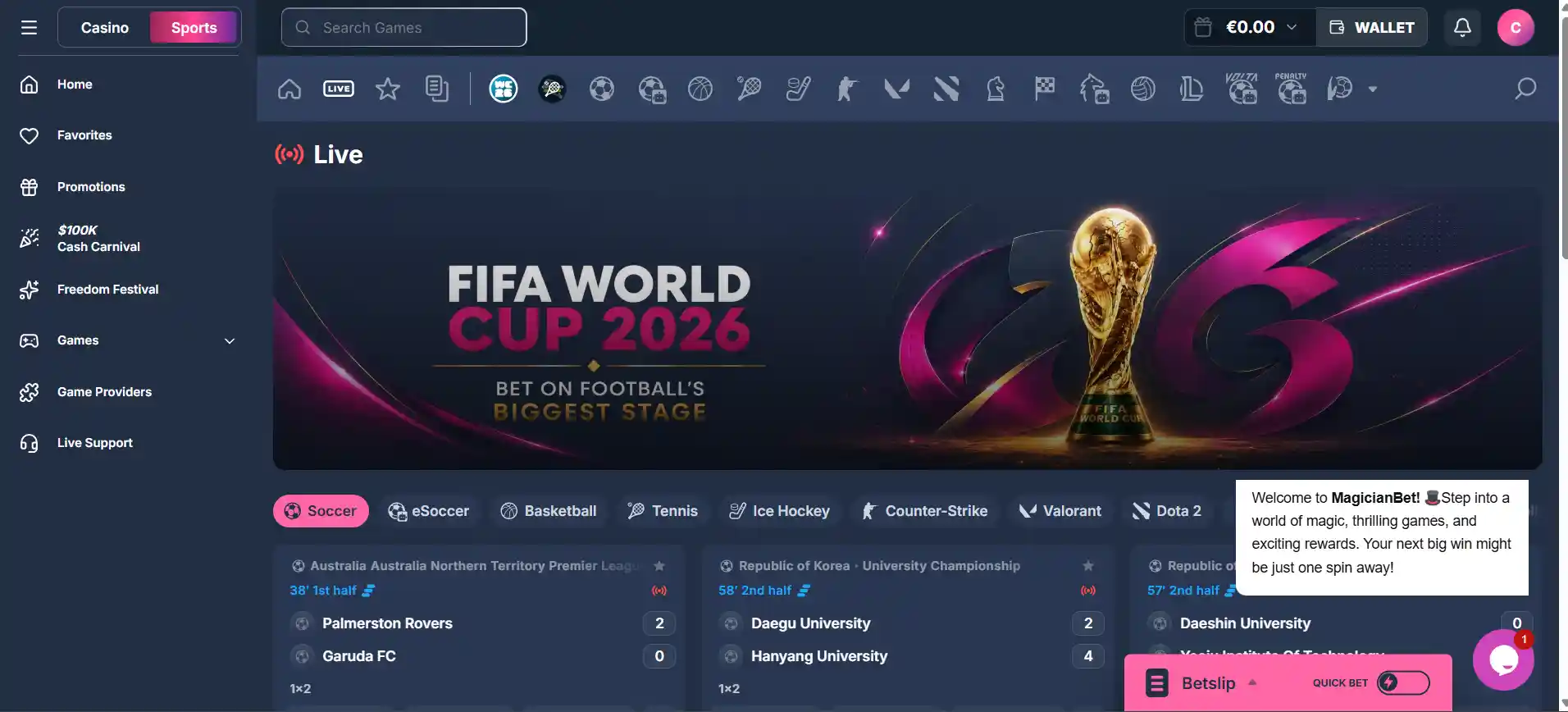Screen dimensions: 1568x712
Task: Toggle the Quick Bet switch
Action: [1403, 682]
